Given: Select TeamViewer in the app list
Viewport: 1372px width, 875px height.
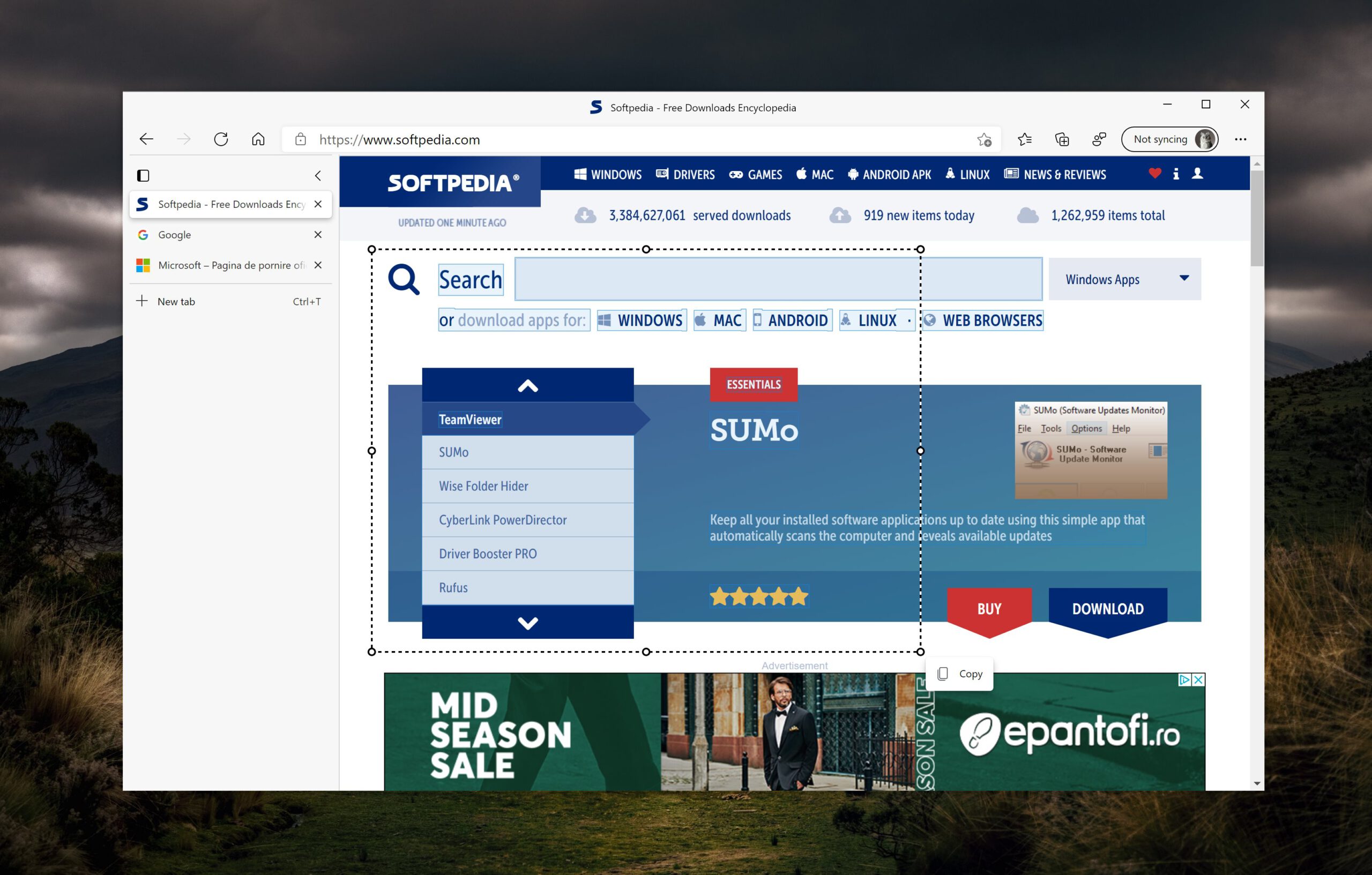Looking at the screenshot, I should tap(527, 419).
